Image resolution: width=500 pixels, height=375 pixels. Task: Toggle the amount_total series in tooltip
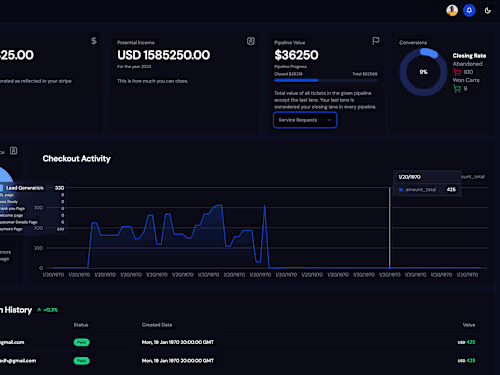[x=418, y=190]
